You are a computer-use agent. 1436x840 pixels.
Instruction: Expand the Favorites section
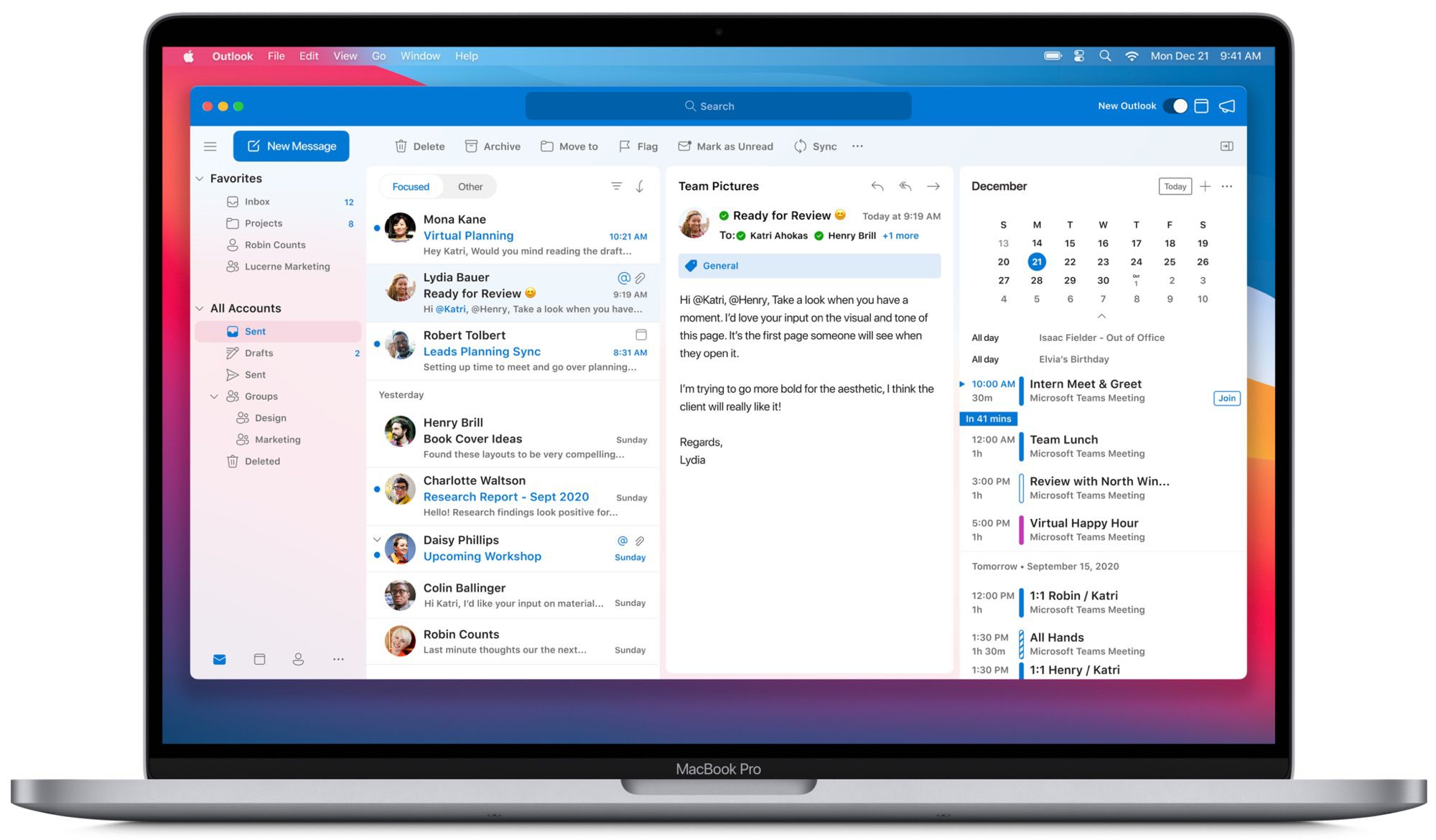201,178
